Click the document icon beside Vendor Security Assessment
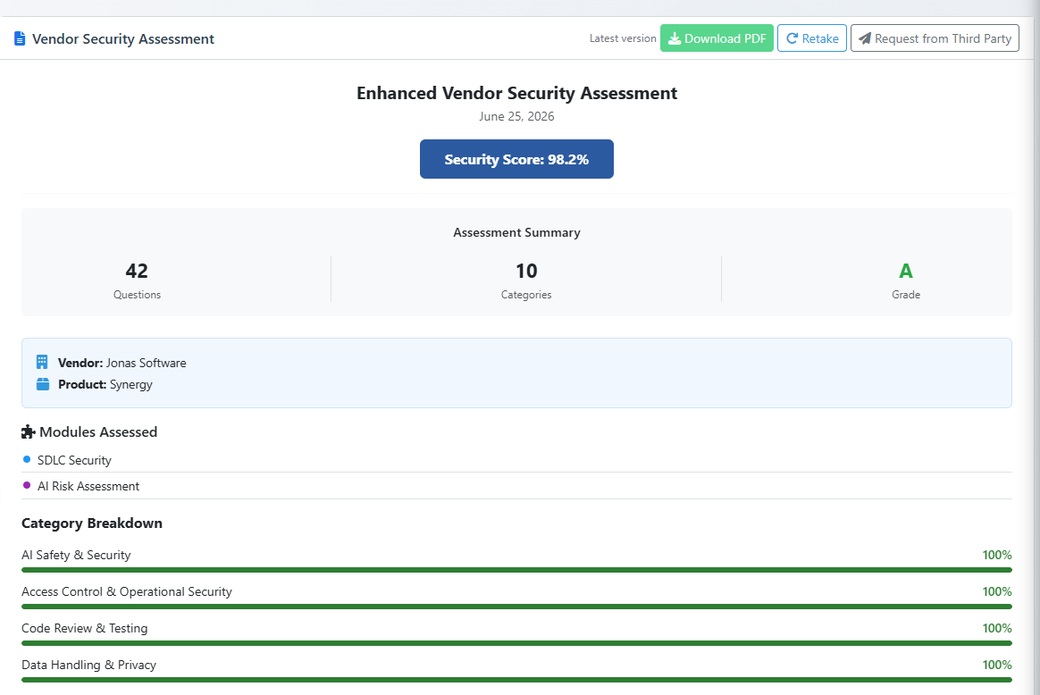1040x695 pixels. click(x=20, y=38)
